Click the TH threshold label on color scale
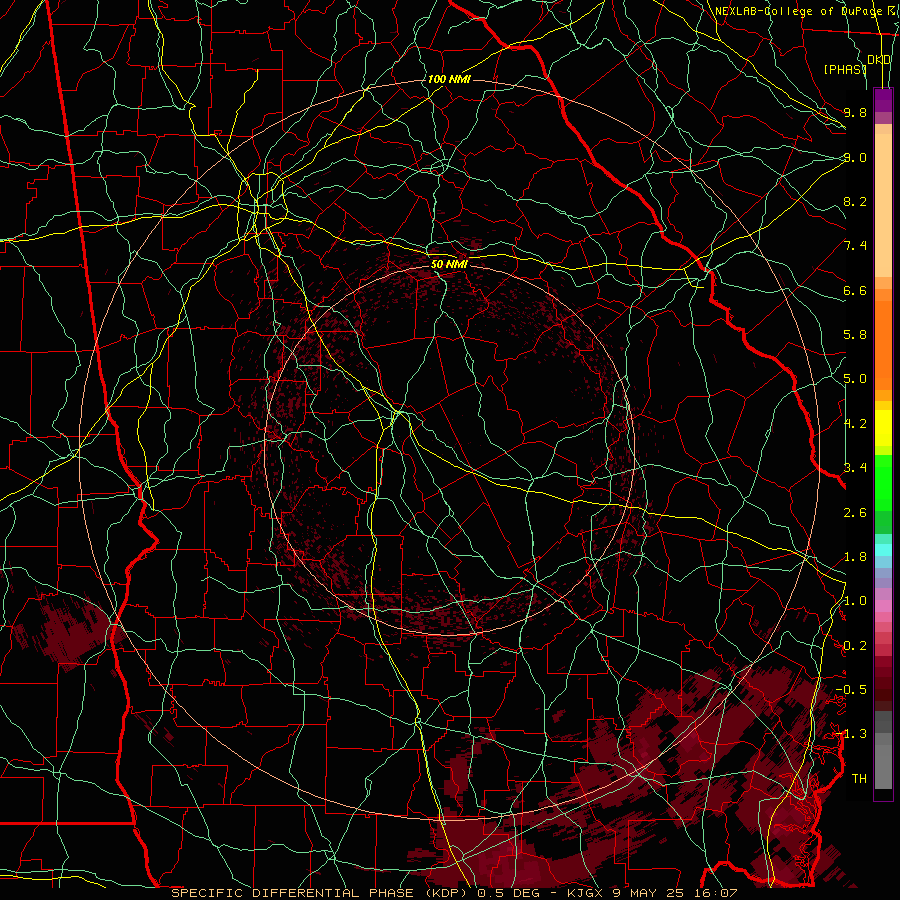Screen dimensions: 900x900 tap(859, 778)
